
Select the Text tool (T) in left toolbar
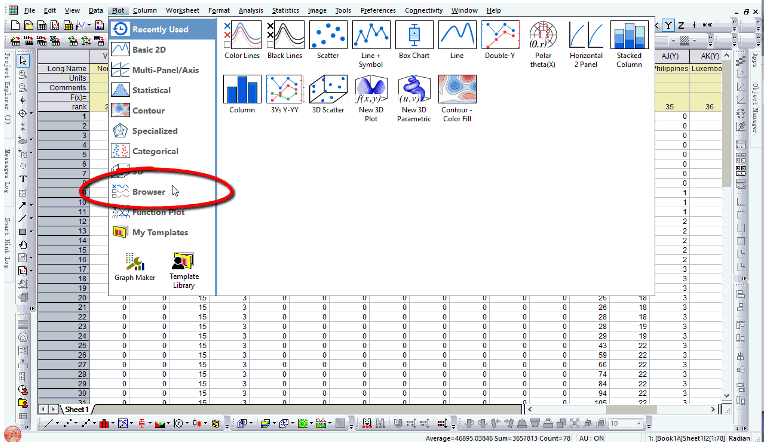click(23, 179)
